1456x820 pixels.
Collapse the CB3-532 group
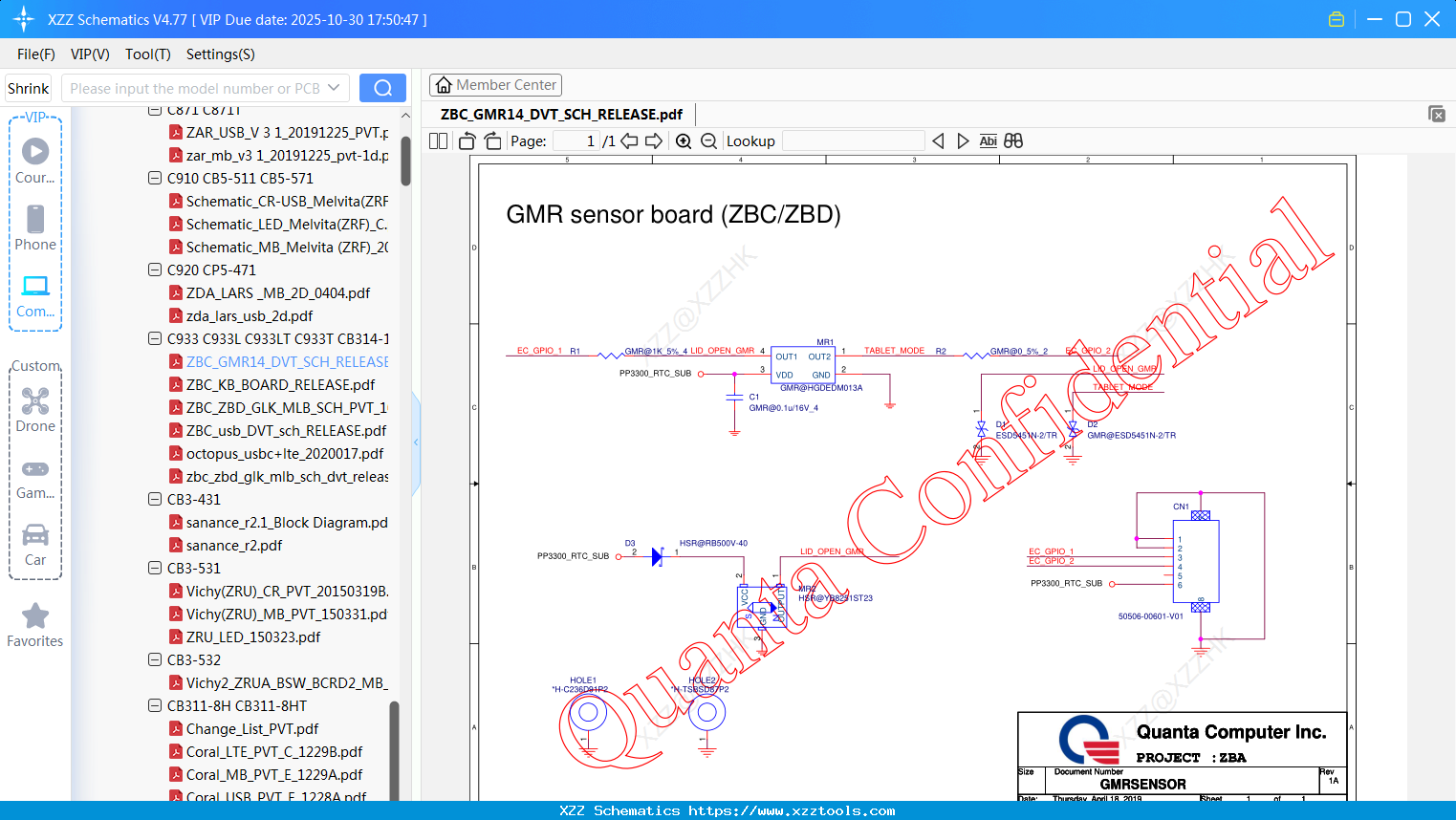[x=155, y=659]
